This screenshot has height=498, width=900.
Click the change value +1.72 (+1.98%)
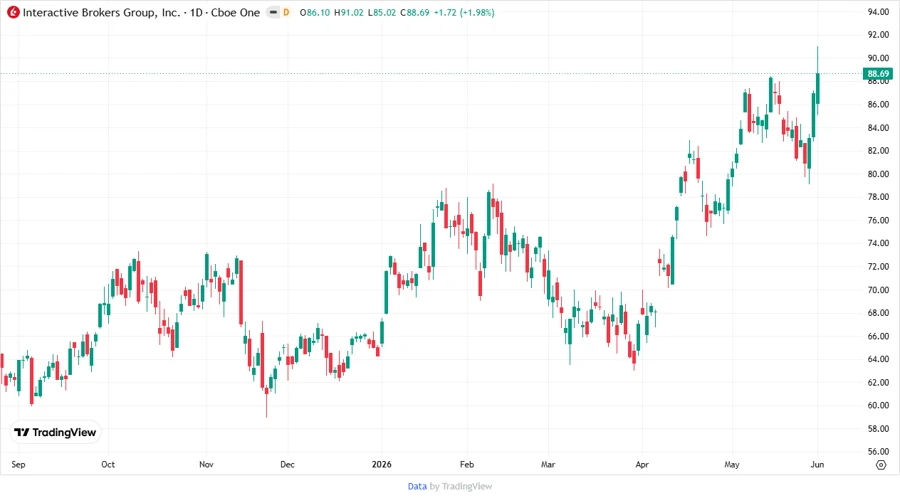click(464, 12)
